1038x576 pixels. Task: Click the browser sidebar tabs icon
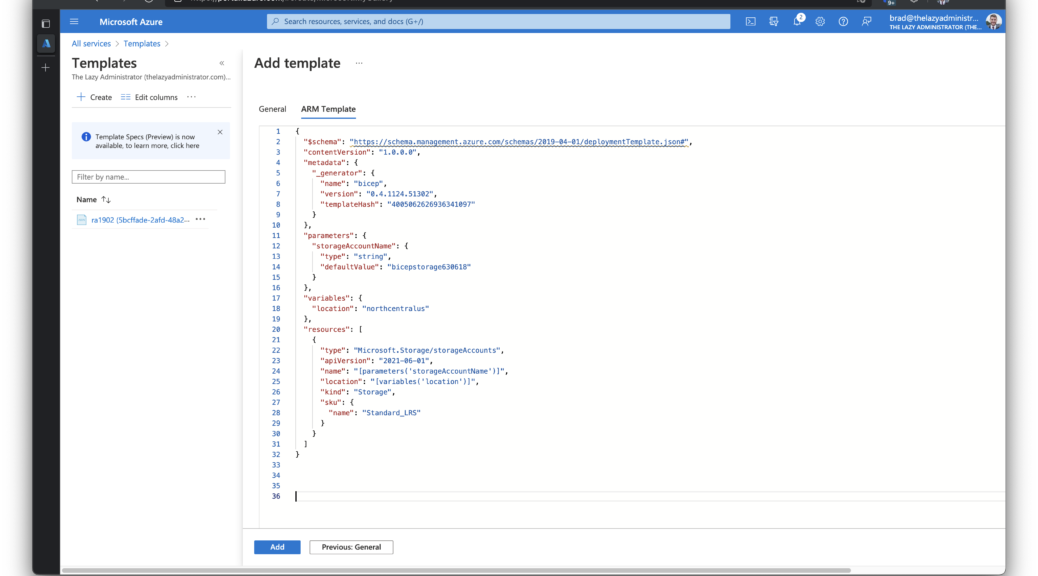coord(46,24)
